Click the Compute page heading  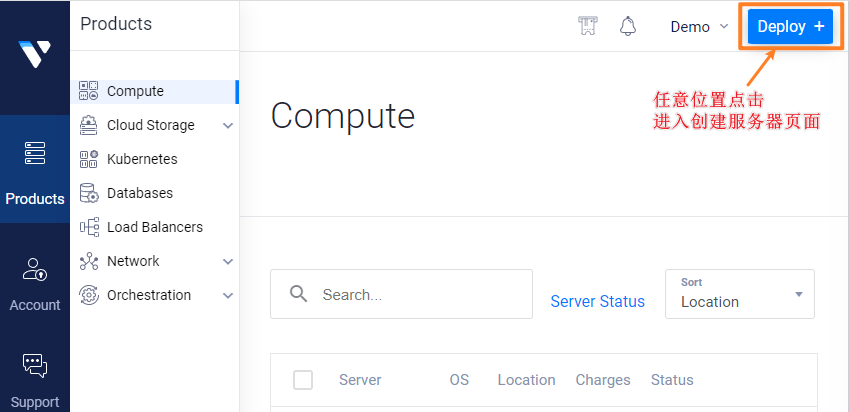[343, 116]
